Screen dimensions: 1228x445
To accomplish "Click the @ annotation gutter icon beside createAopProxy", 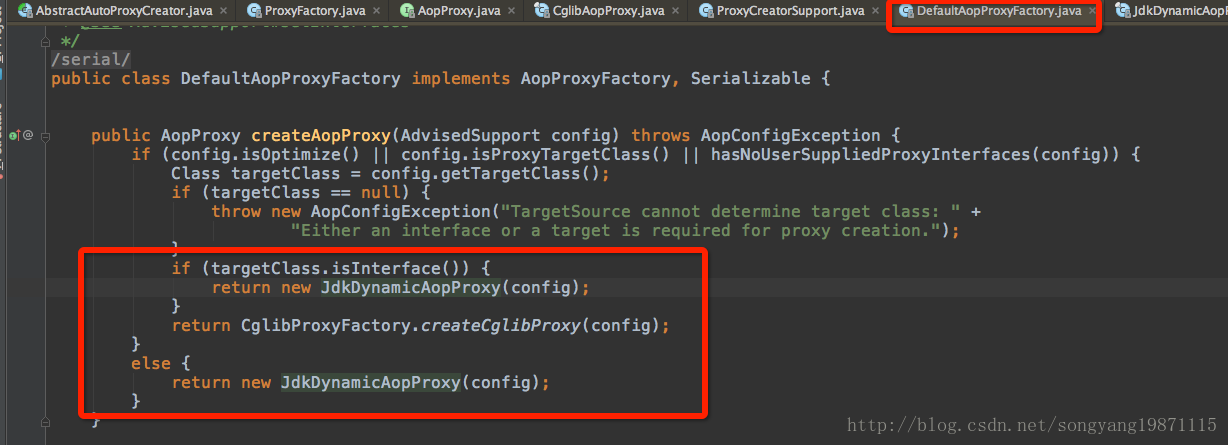I will [x=28, y=135].
